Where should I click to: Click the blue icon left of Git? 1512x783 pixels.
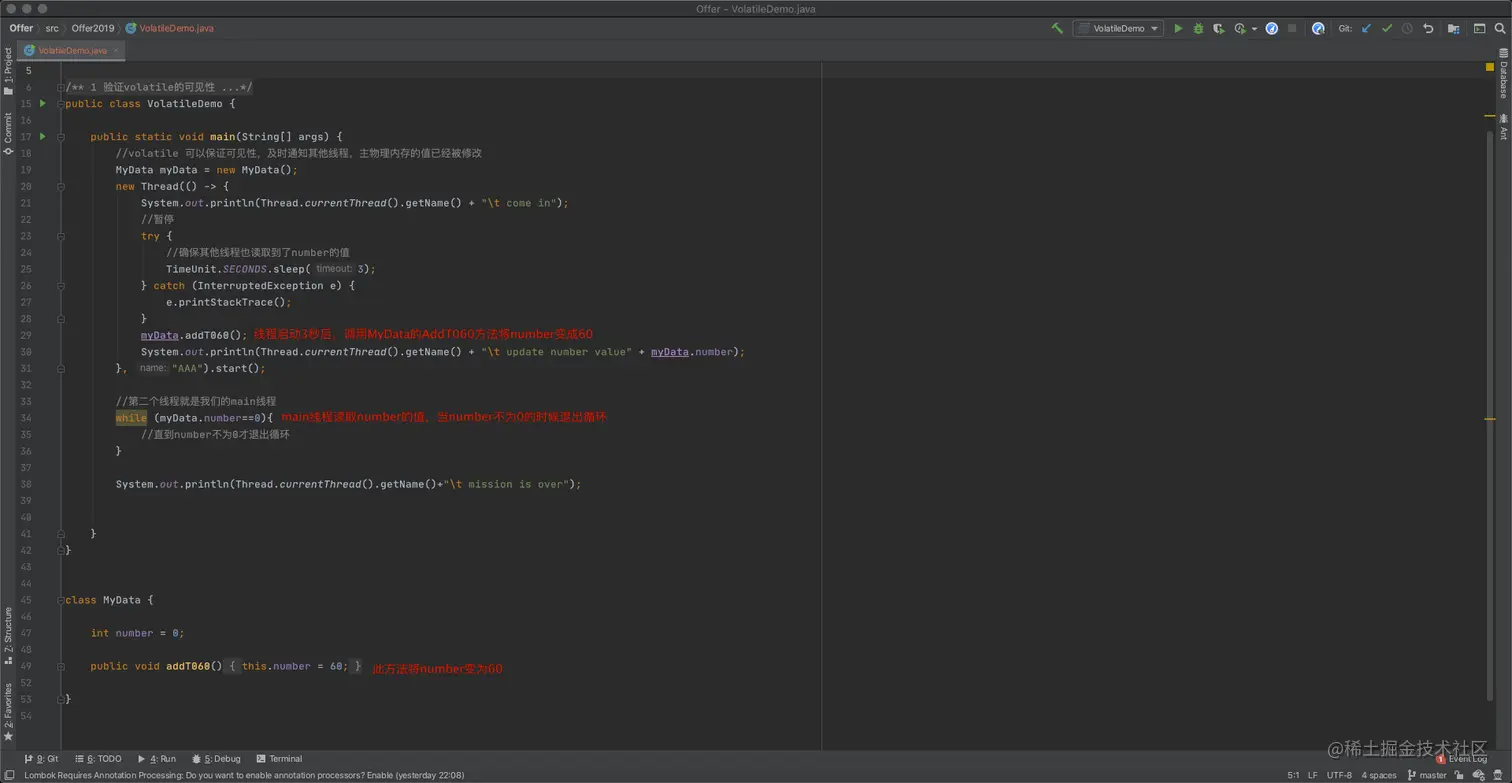click(1318, 28)
